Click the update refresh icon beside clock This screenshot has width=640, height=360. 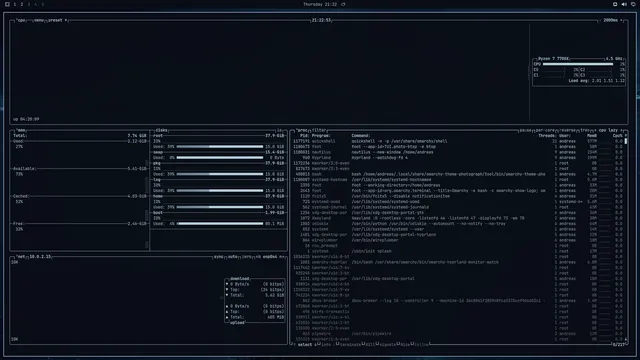(343, 4)
